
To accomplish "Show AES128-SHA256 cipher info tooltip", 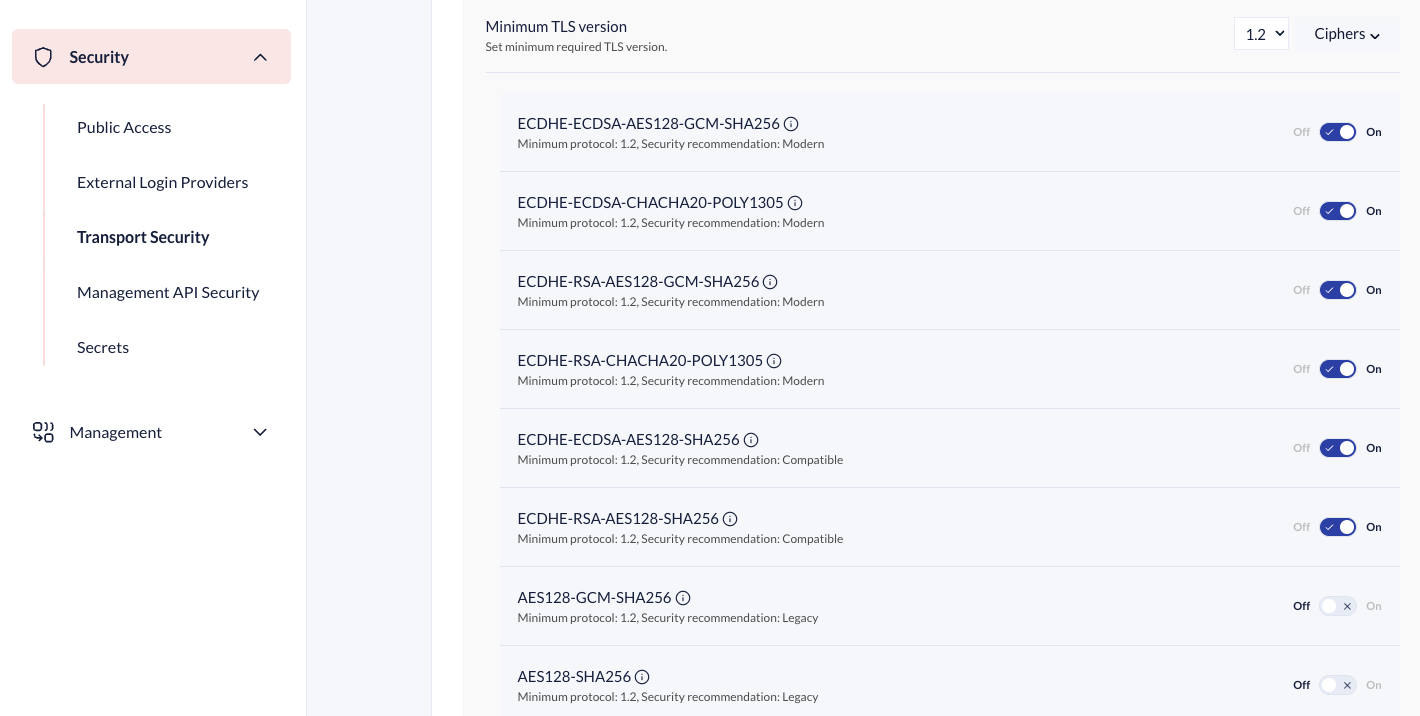I will click(x=642, y=677).
